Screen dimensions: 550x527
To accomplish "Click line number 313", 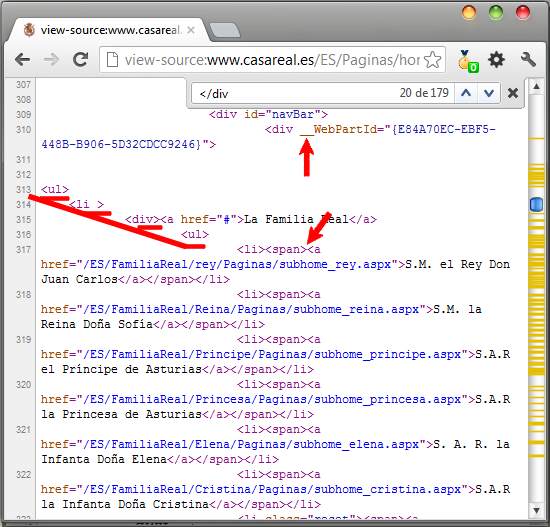I will (x=24, y=189).
